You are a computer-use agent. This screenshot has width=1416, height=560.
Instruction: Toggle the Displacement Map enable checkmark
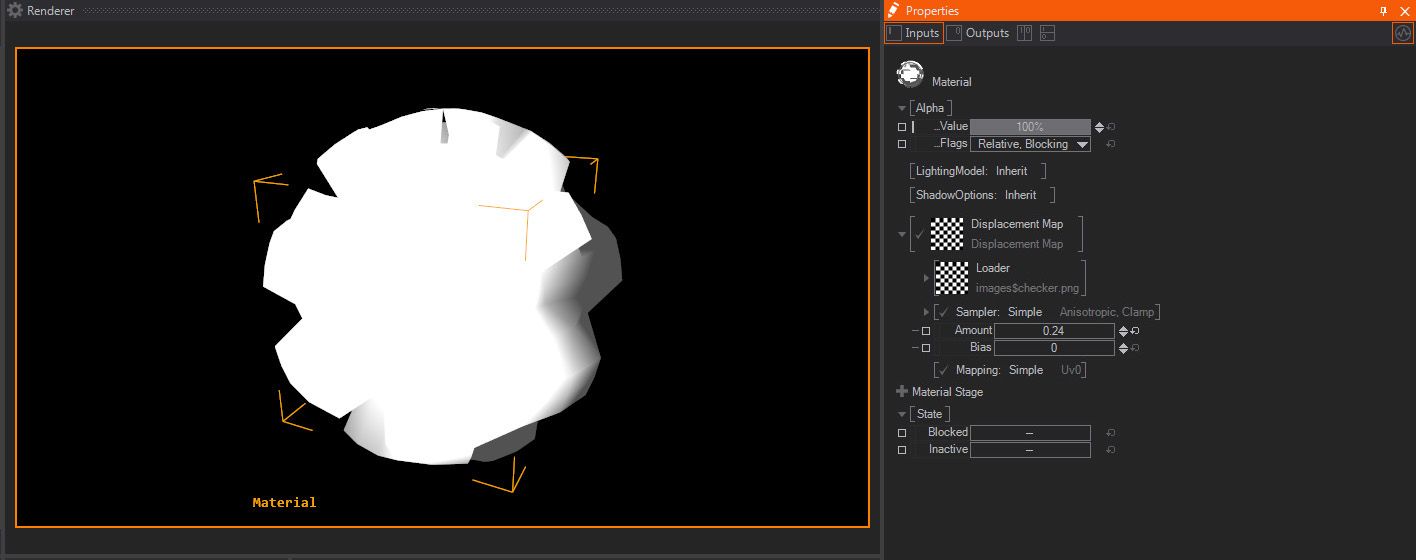point(920,234)
